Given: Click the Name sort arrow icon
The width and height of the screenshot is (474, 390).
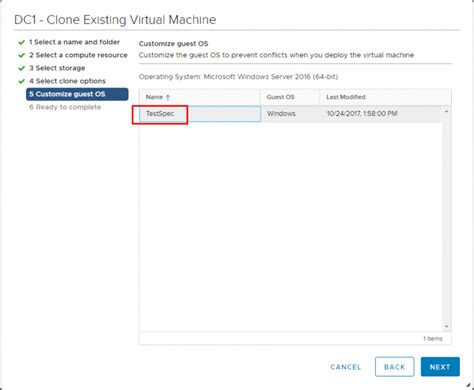Looking at the screenshot, I should click(168, 97).
